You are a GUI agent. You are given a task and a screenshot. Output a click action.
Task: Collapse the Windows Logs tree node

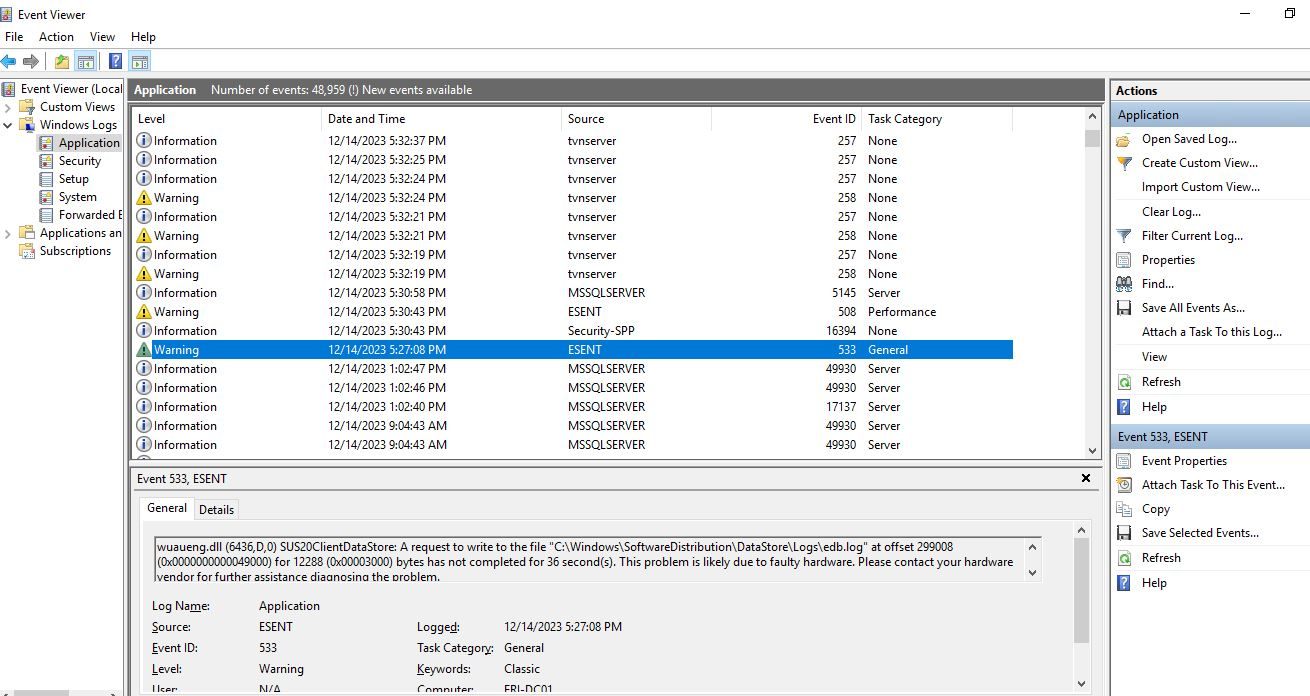tap(9, 124)
